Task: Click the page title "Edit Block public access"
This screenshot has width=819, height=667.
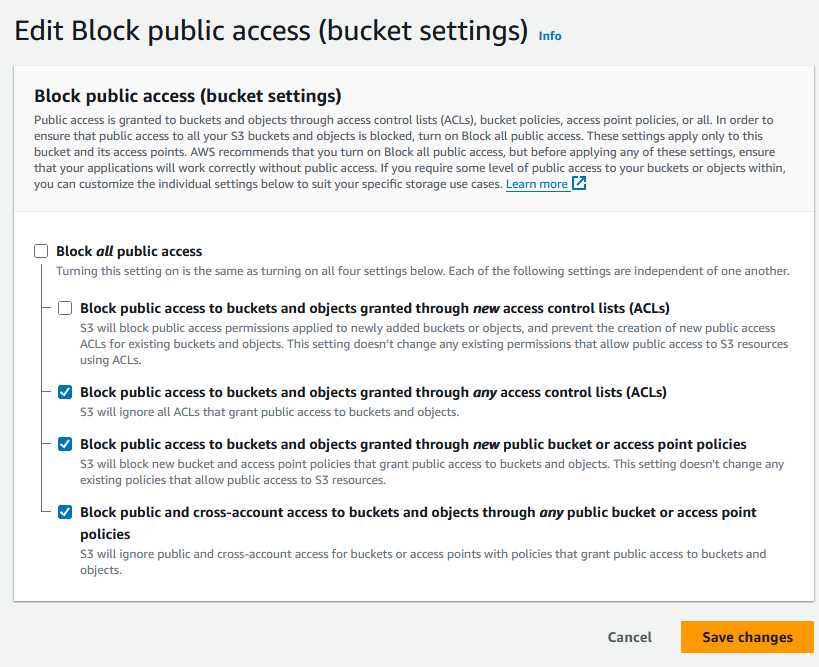Action: point(180,31)
